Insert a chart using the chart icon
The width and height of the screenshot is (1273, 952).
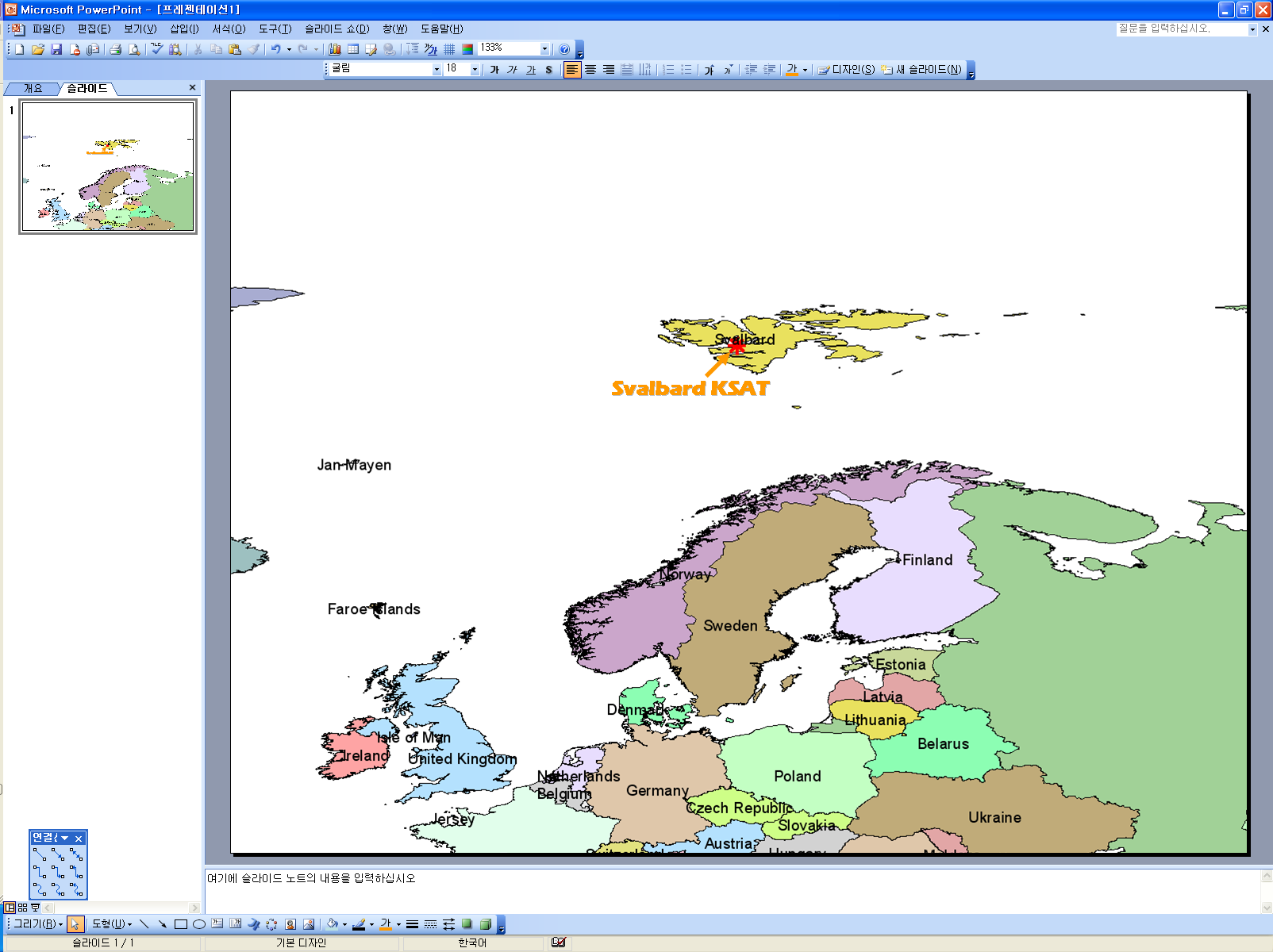pyautogui.click(x=335, y=49)
